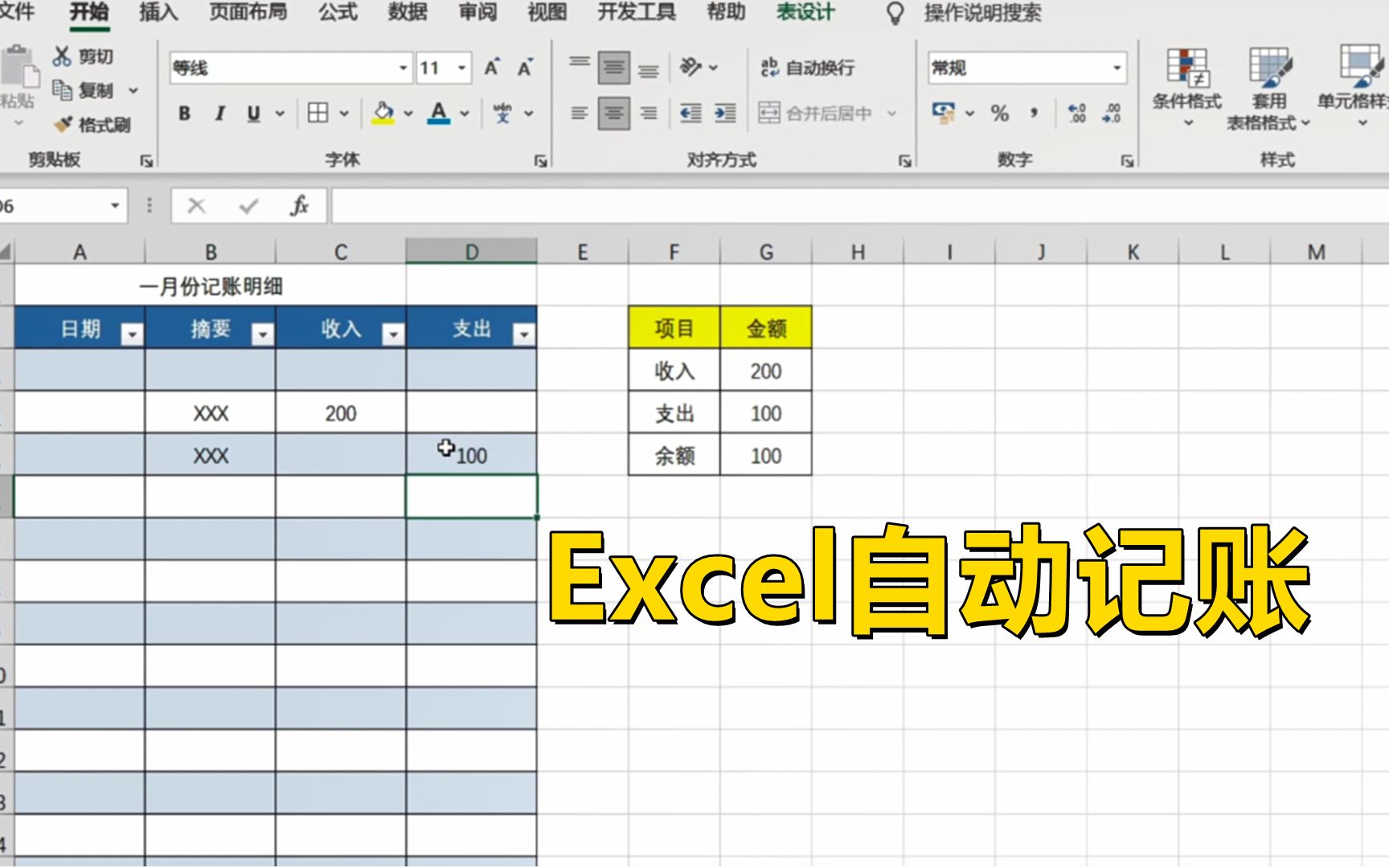Toggle Underline formatting
The height and width of the screenshot is (868, 1389).
point(254,113)
